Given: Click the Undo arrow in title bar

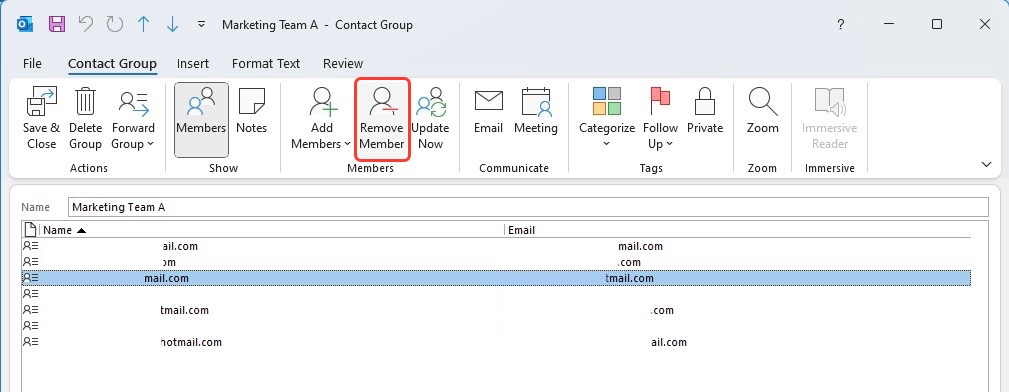Looking at the screenshot, I should tap(86, 24).
